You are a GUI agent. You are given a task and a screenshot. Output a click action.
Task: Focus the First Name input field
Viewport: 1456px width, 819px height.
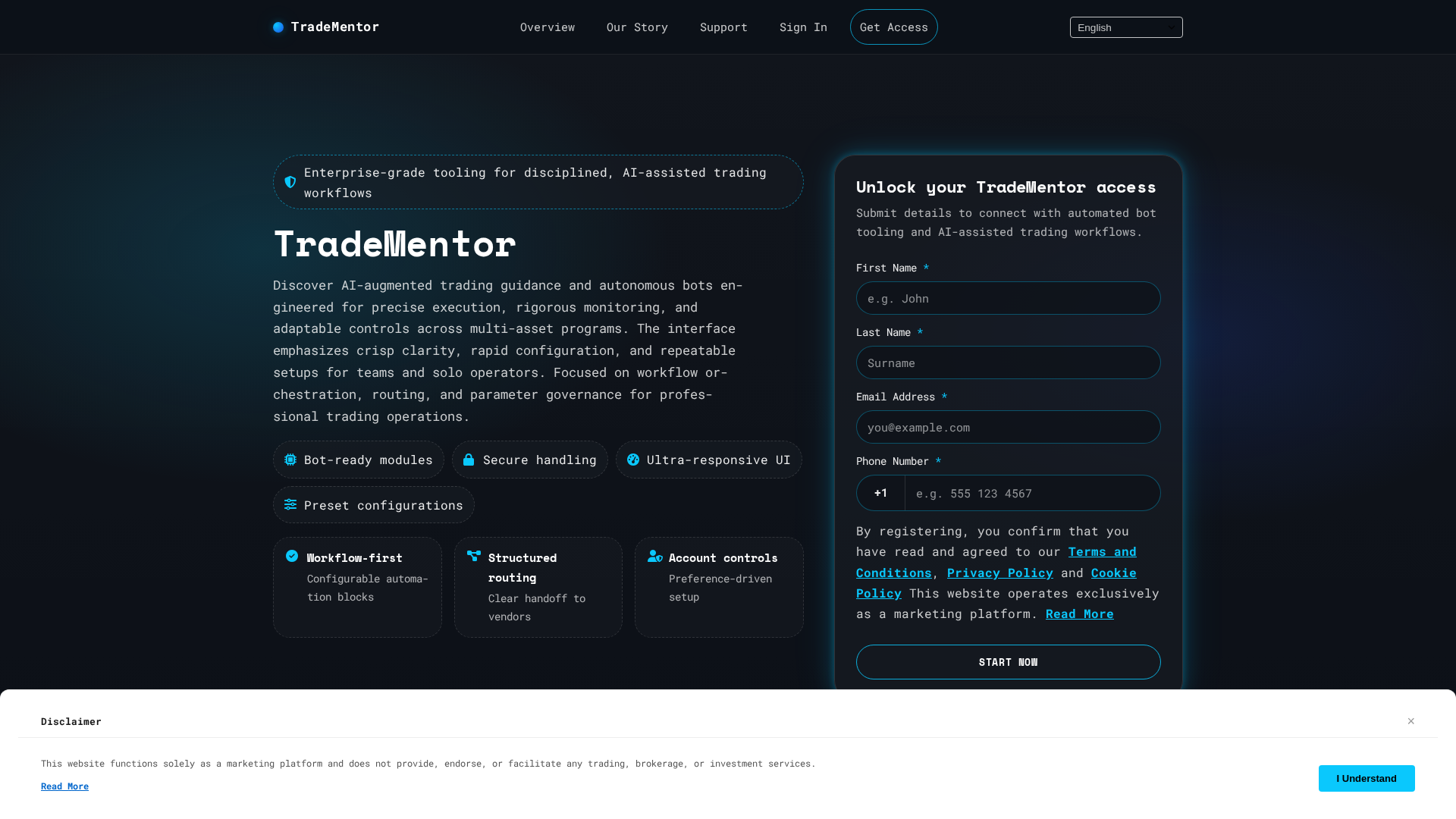(1009, 298)
